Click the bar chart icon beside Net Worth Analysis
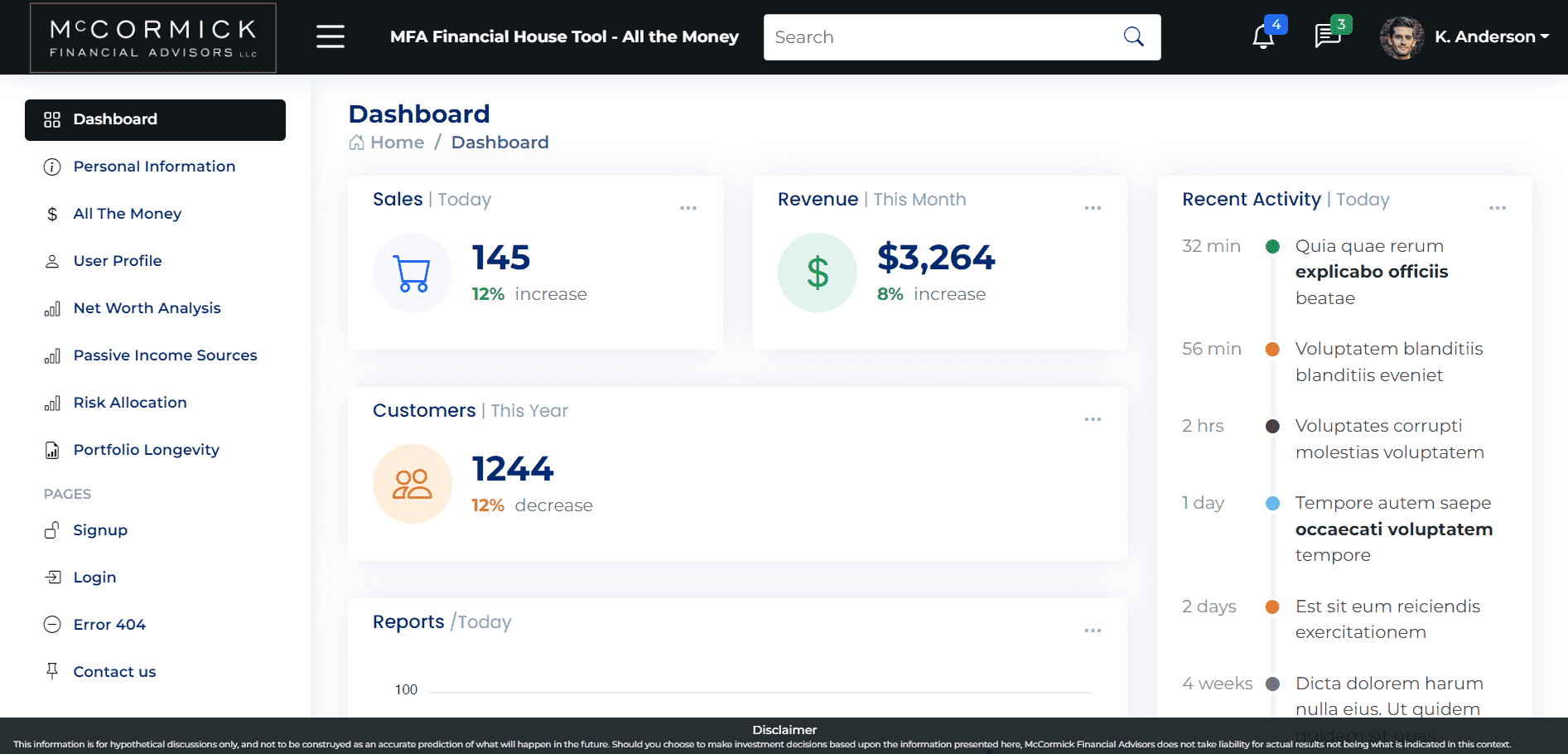This screenshot has height=754, width=1568. click(52, 309)
